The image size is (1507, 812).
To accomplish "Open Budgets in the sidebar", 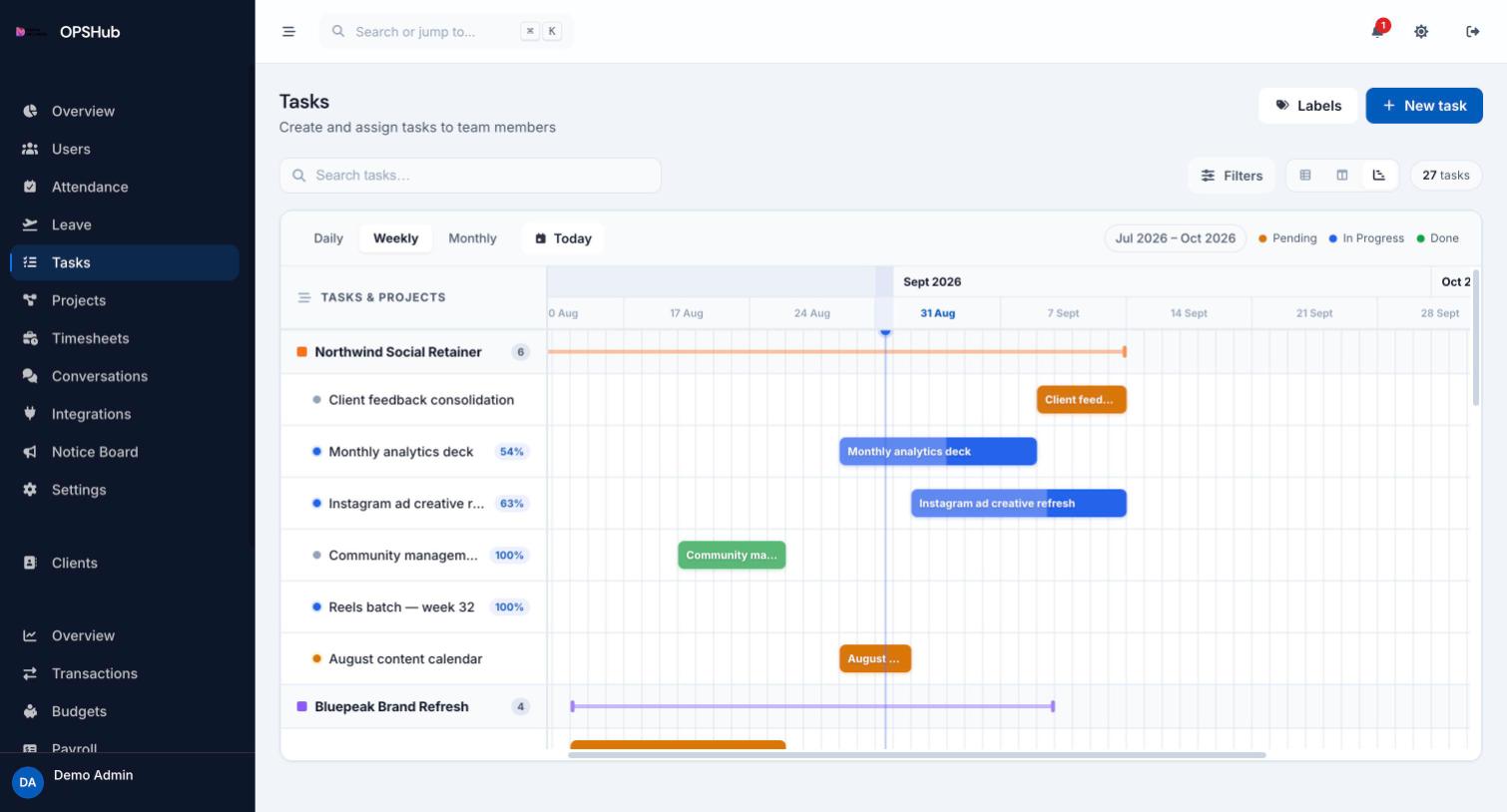I will point(126,711).
